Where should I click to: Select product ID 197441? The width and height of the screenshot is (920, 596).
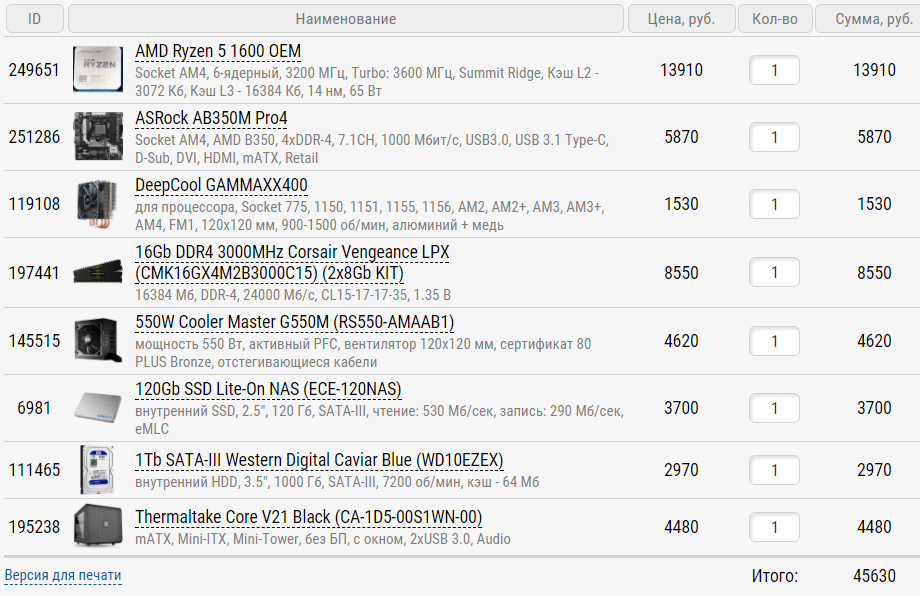coord(34,272)
